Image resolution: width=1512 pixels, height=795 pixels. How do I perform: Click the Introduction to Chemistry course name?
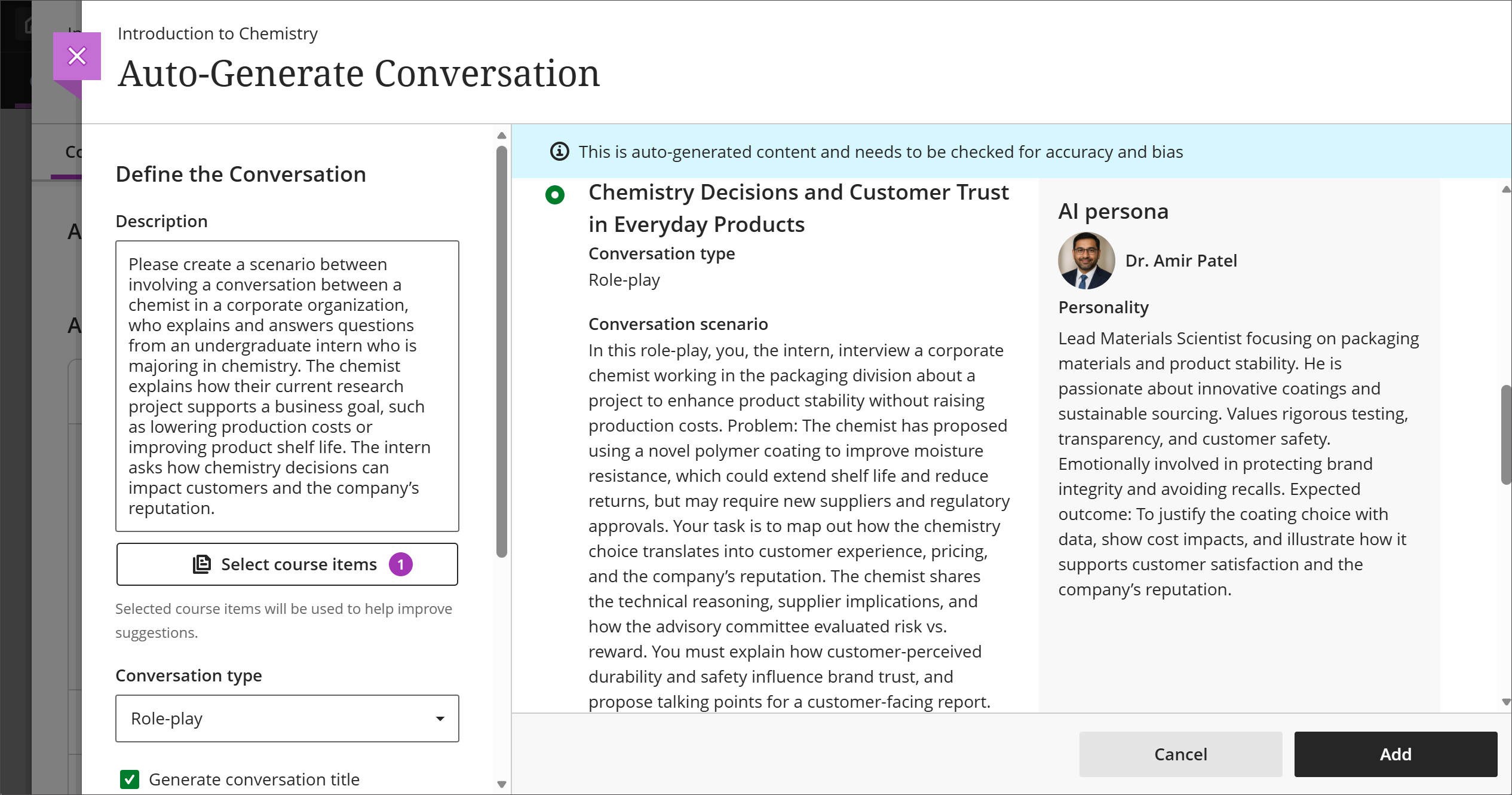[217, 33]
